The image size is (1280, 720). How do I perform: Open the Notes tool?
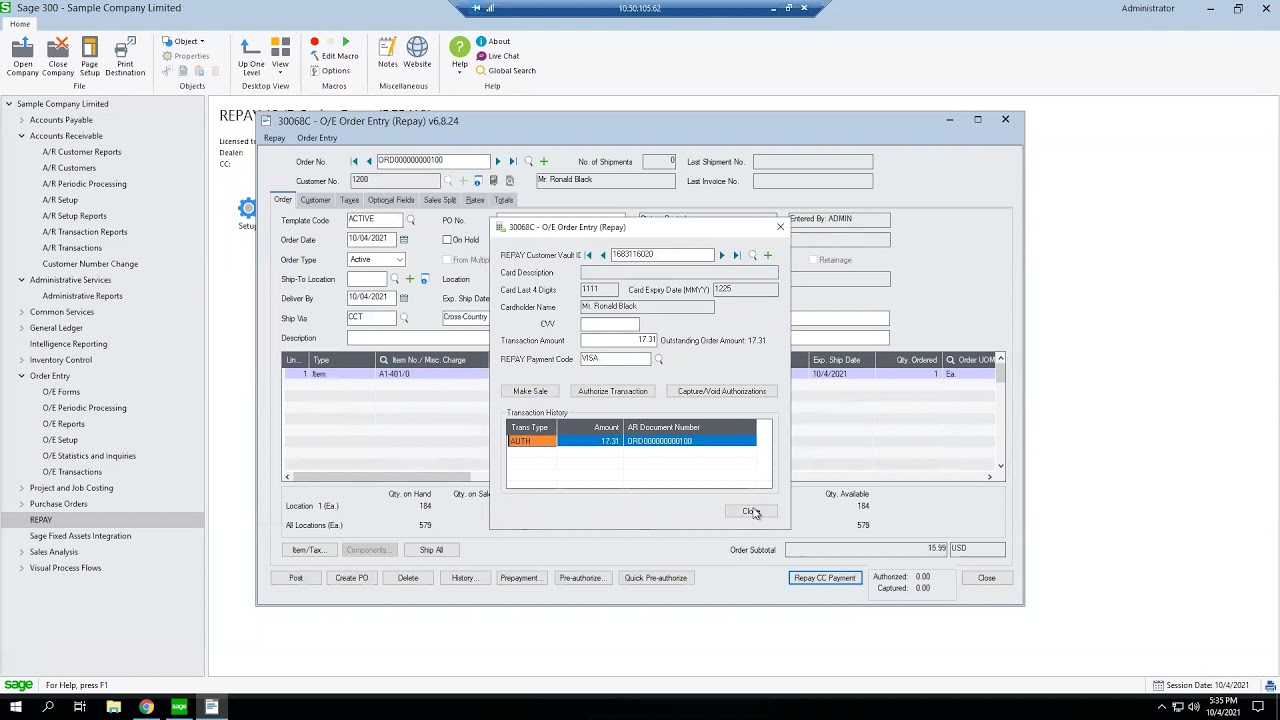387,53
